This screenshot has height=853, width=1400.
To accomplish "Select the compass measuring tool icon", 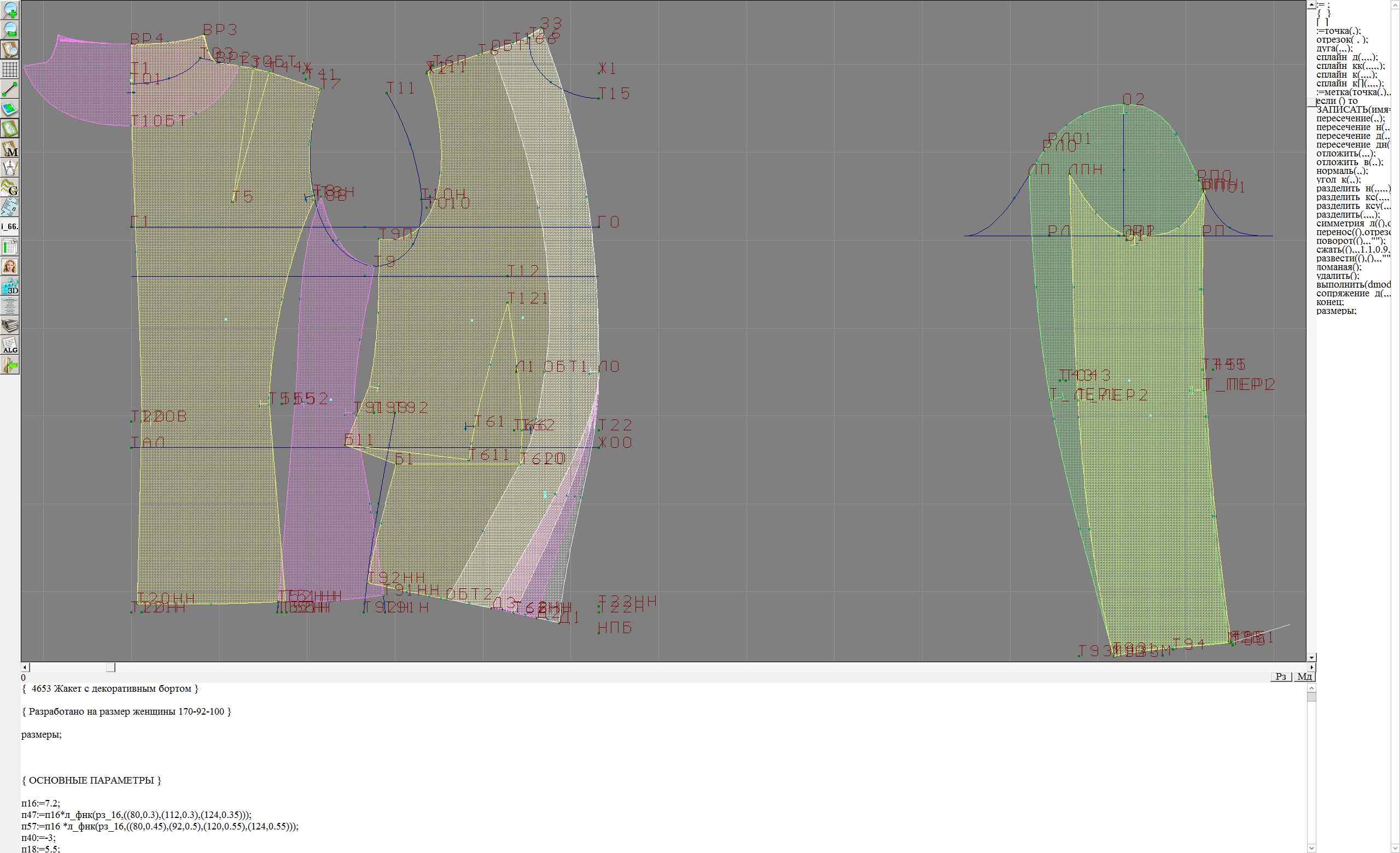I will (10, 168).
